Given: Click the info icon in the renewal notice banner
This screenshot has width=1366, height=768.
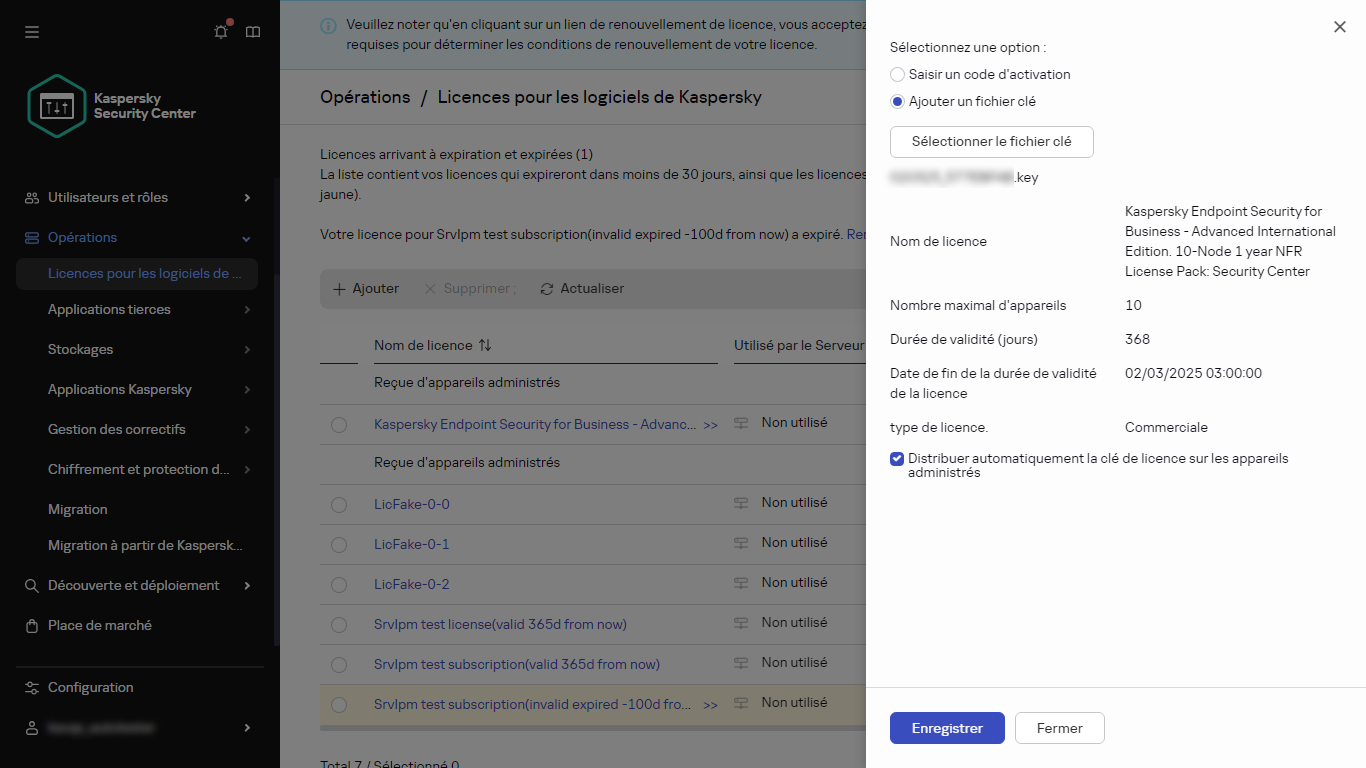Looking at the screenshot, I should (x=327, y=25).
